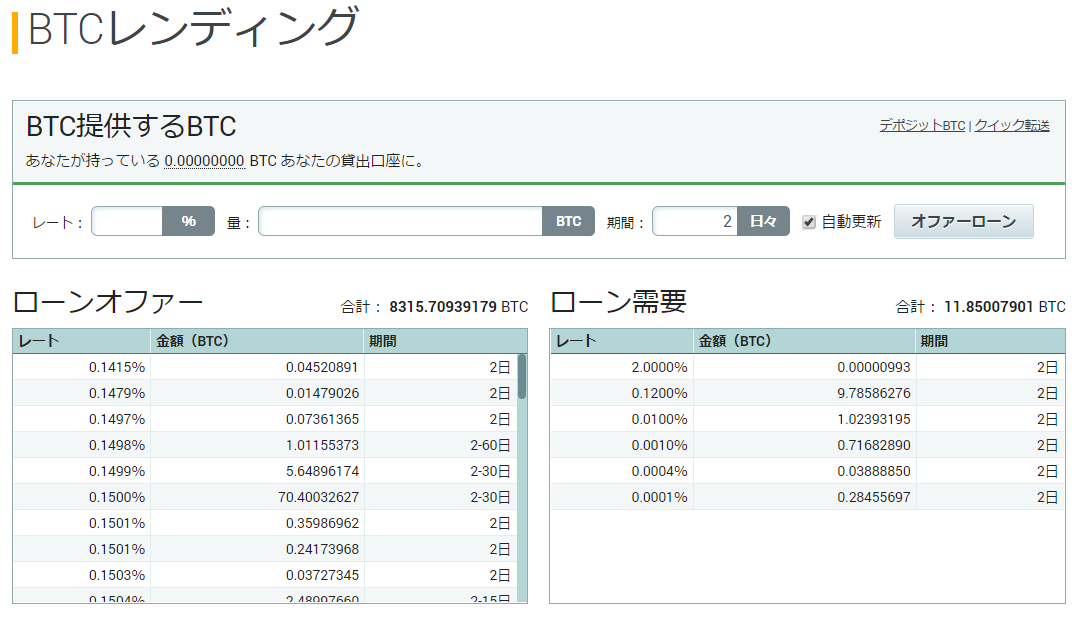This screenshot has height=619, width=1079.
Task: Click the レート percentage input field
Action: [127, 221]
